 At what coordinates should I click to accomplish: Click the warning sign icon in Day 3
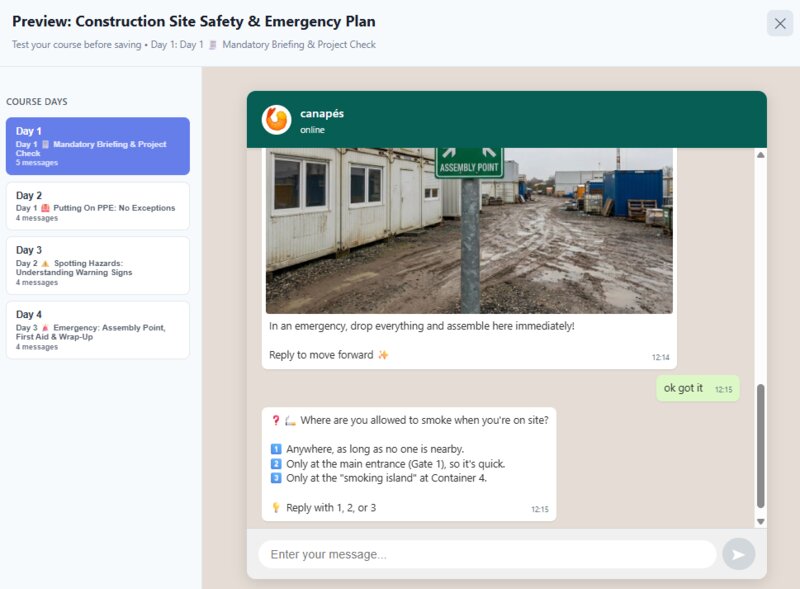[45, 263]
